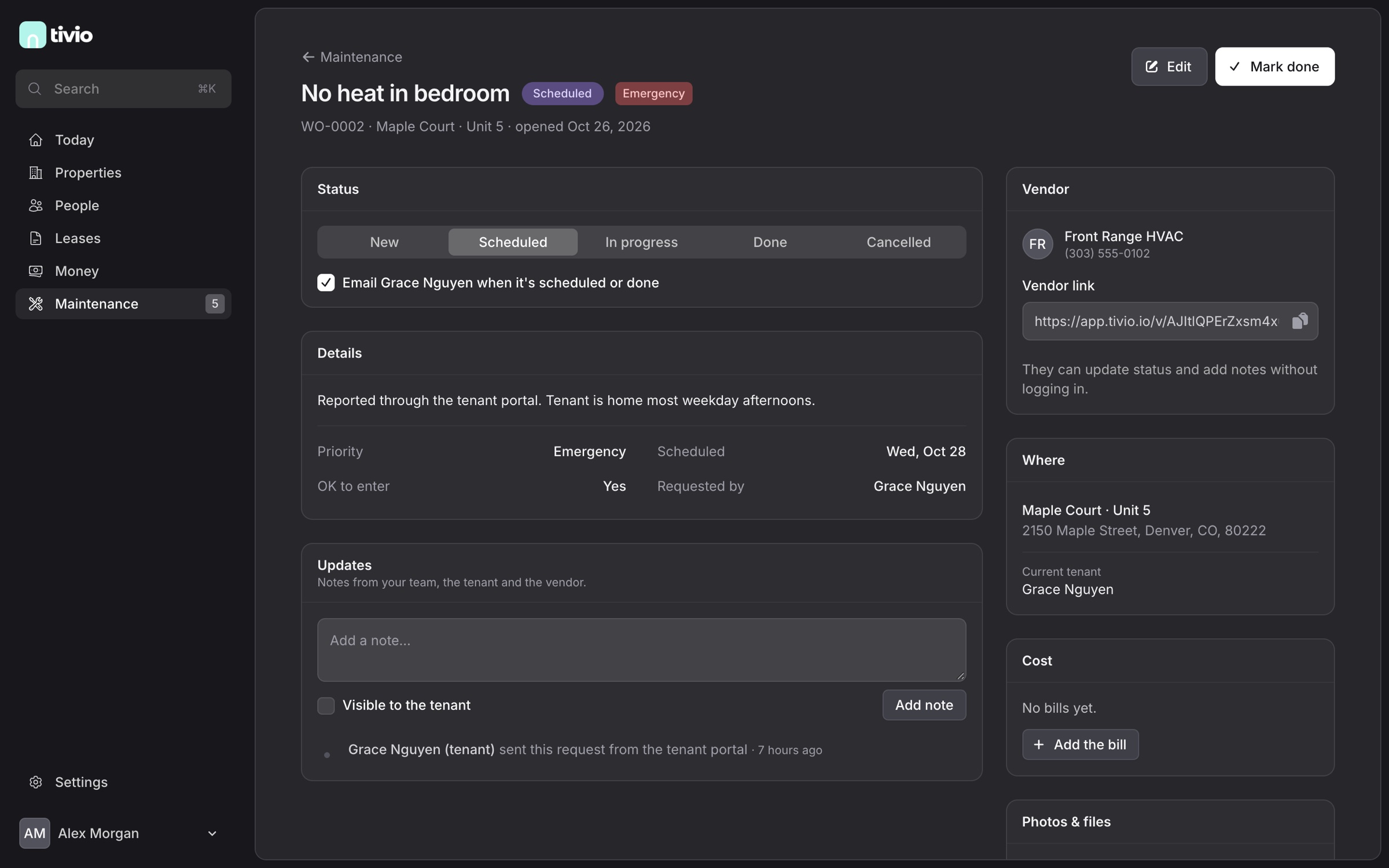Click the search magnifier icon
This screenshot has height=868, width=1389.
click(x=35, y=89)
